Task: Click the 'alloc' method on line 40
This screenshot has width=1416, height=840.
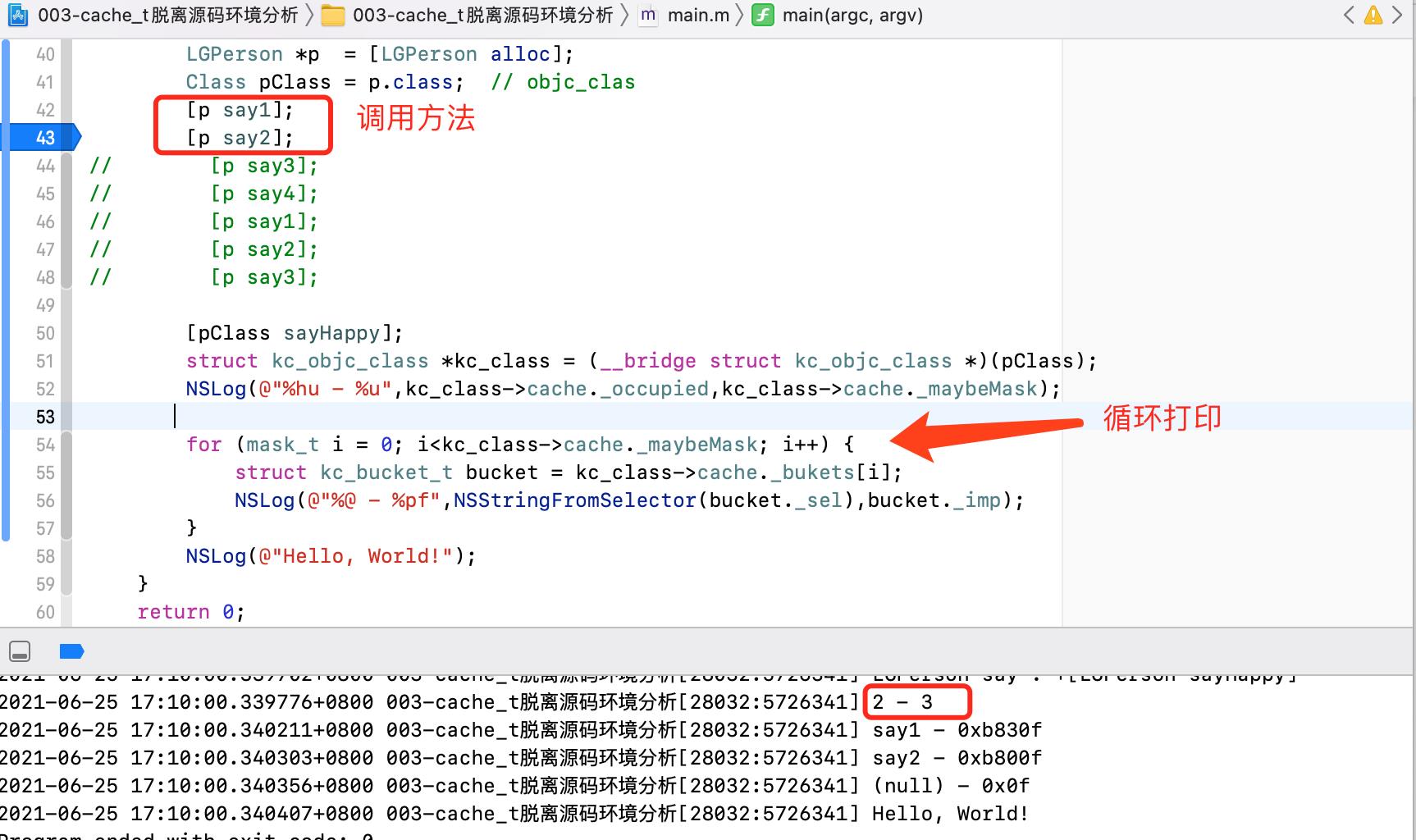Action: (520, 54)
